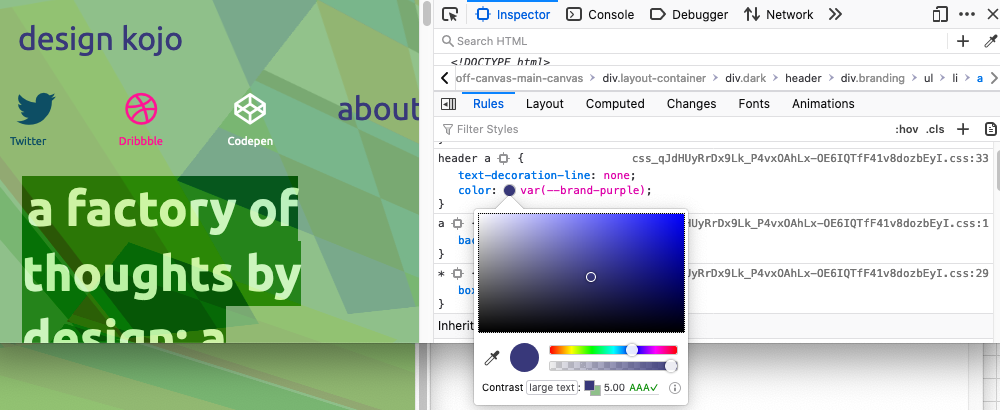1000x410 pixels.
Task: Show more developer tools tabs
Action: click(x=835, y=14)
